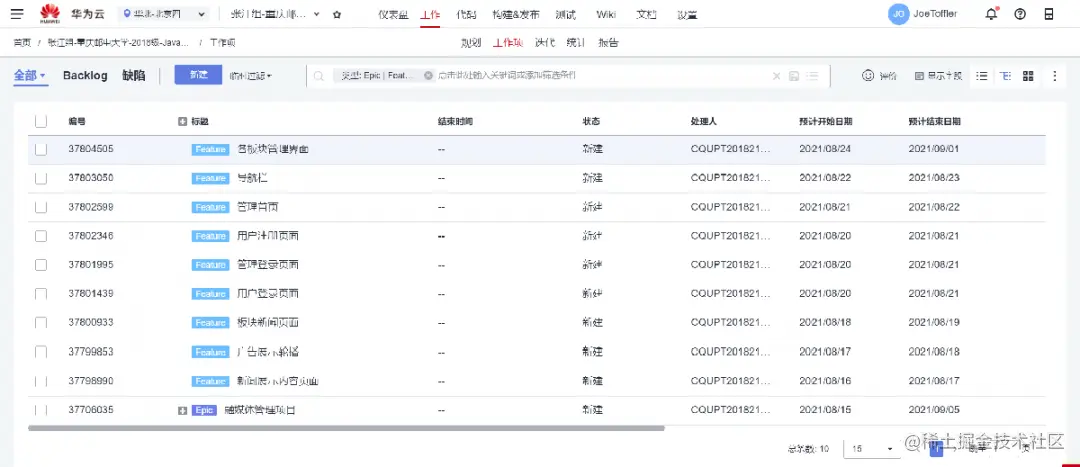
Task: Switch to the card grid view icon
Action: coord(1028,76)
